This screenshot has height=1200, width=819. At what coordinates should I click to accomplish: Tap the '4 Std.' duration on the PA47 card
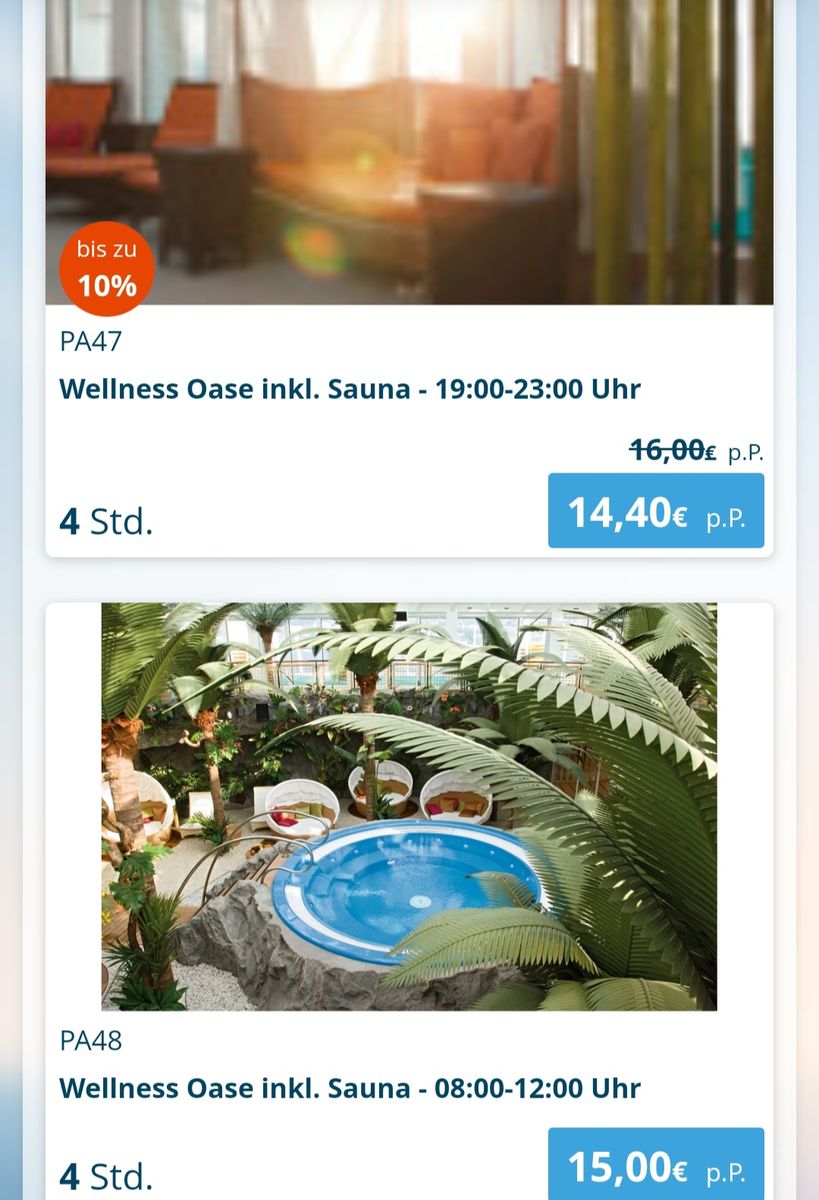(106, 521)
